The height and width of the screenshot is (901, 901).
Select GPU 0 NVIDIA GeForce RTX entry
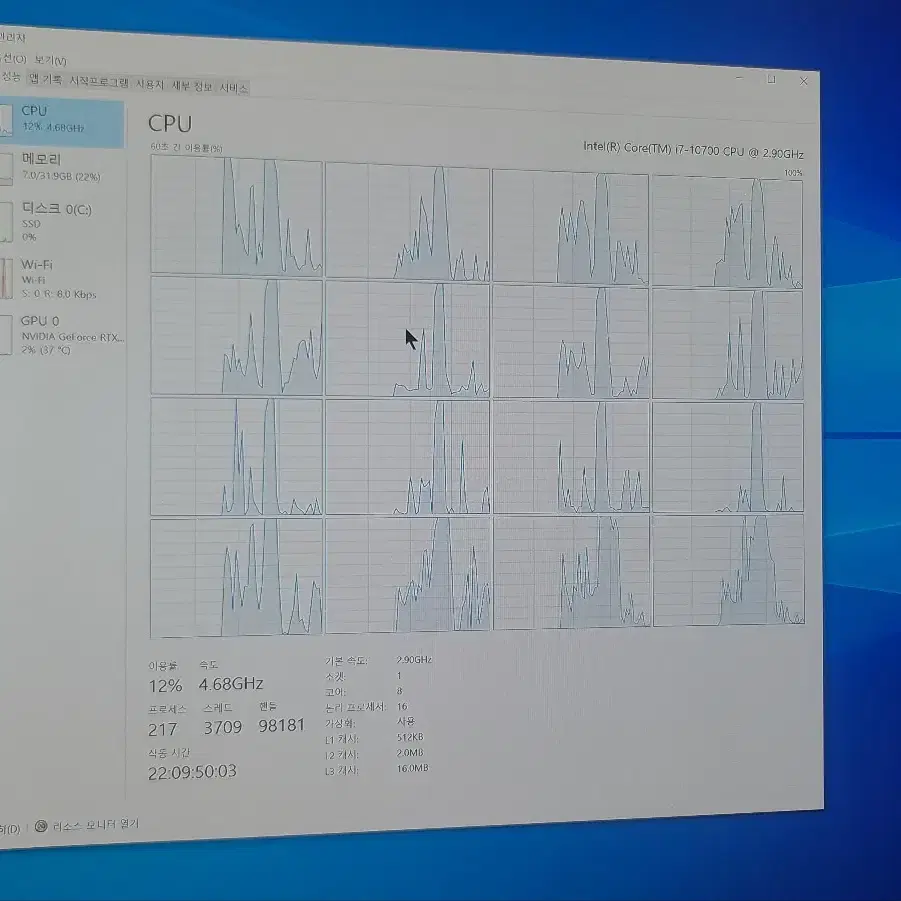pyautogui.click(x=62, y=334)
